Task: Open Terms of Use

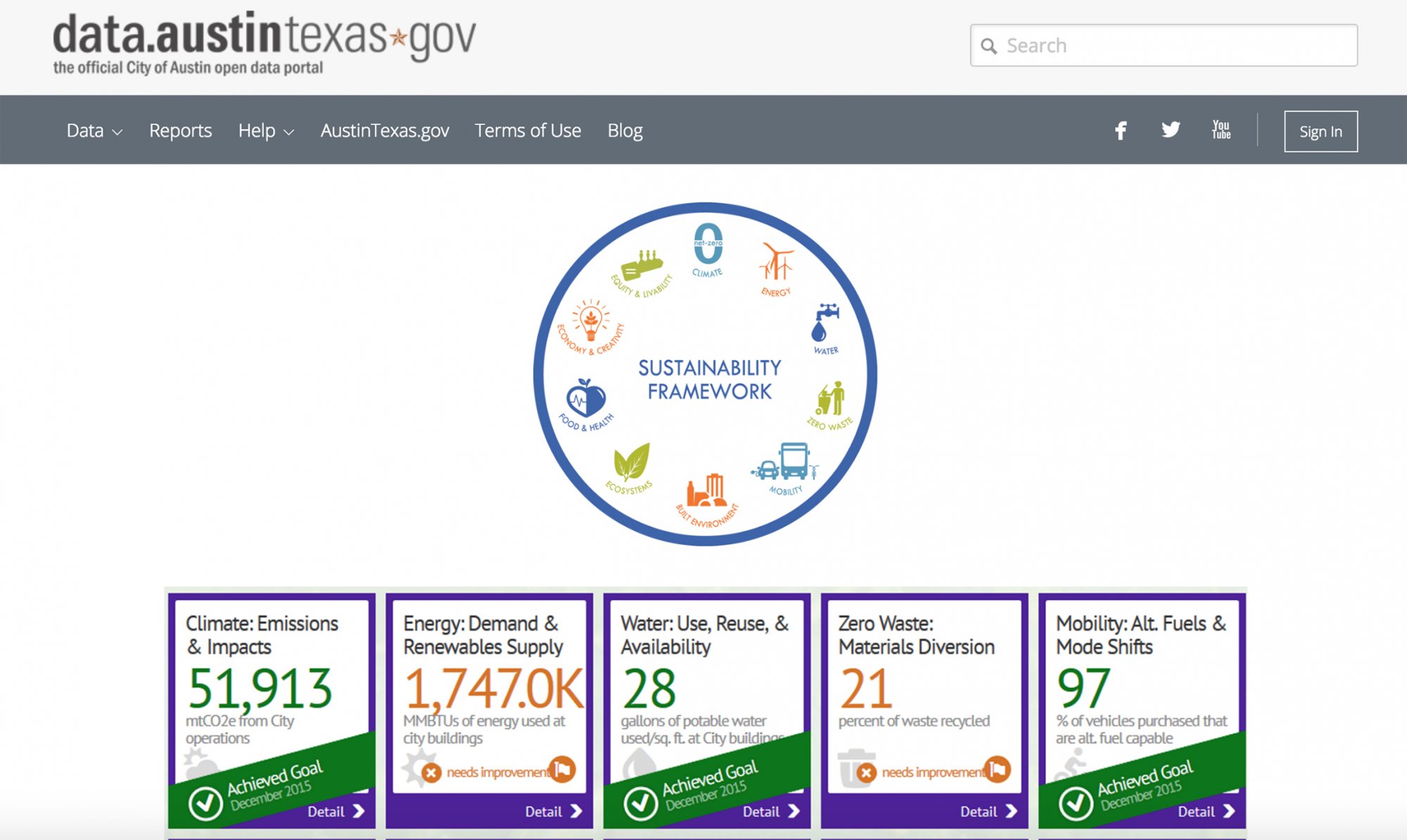Action: click(528, 131)
